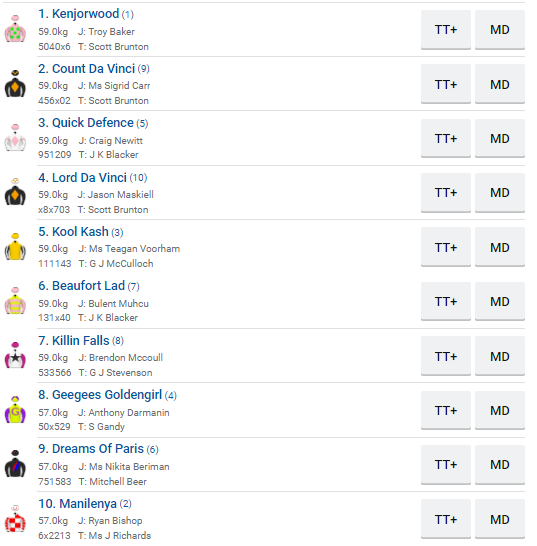Select TT+ for Manilenya
Image resolution: width=537 pixels, height=546 pixels.
(445, 519)
